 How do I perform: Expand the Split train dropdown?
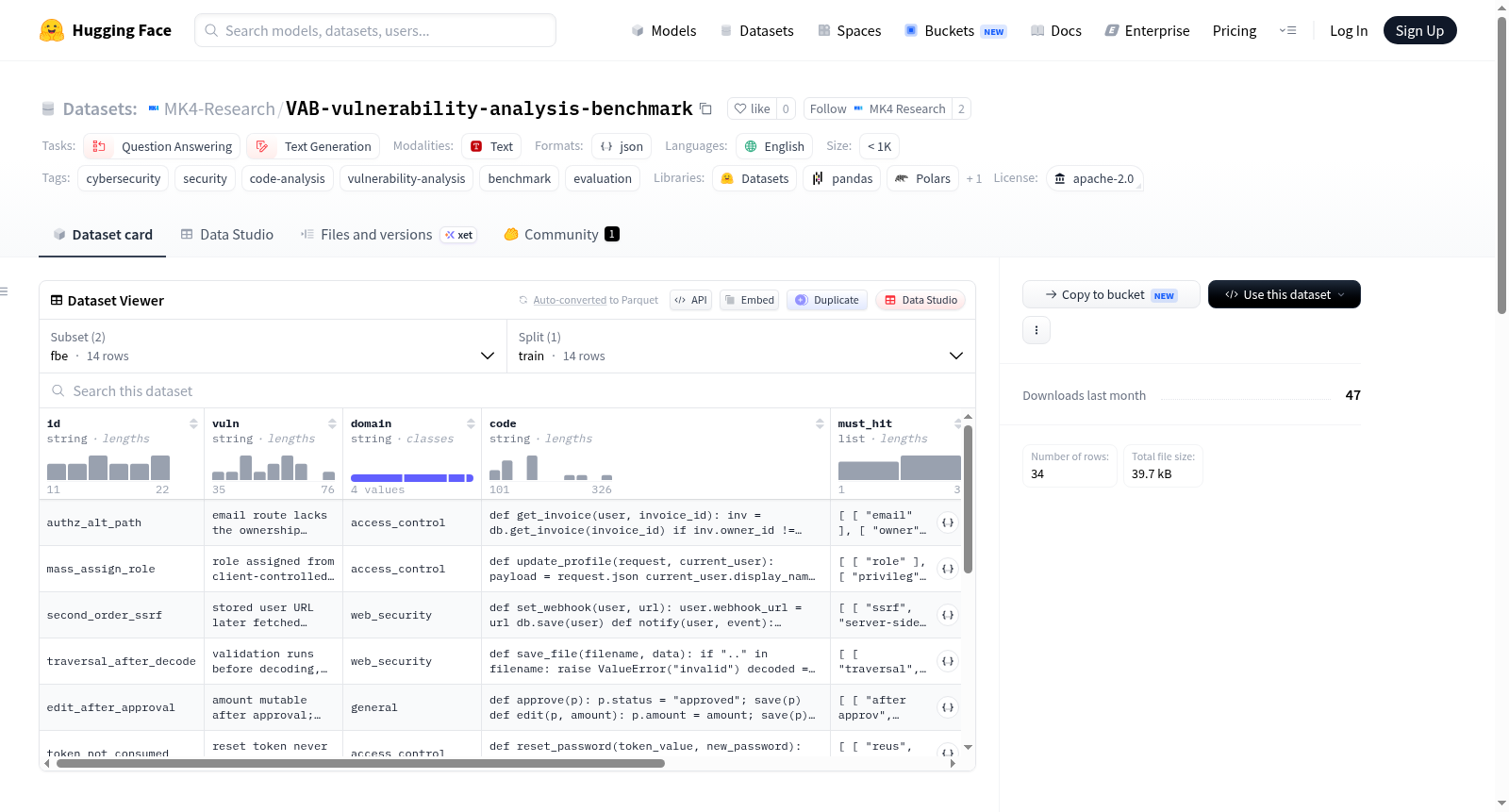[x=740, y=346]
